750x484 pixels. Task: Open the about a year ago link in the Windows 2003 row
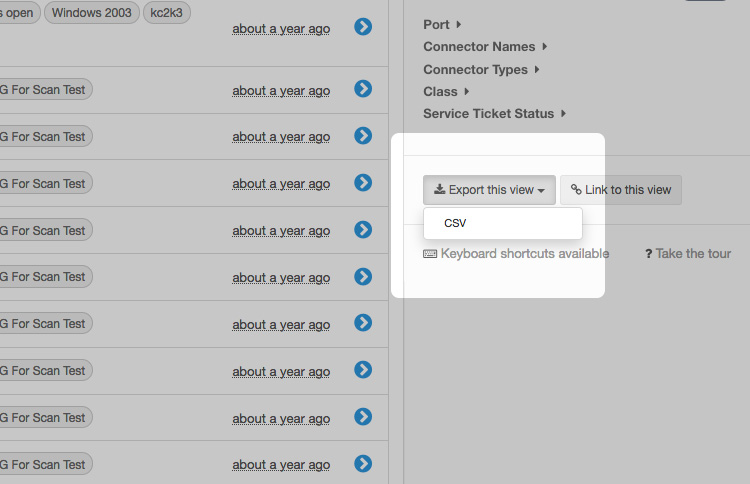click(x=281, y=28)
